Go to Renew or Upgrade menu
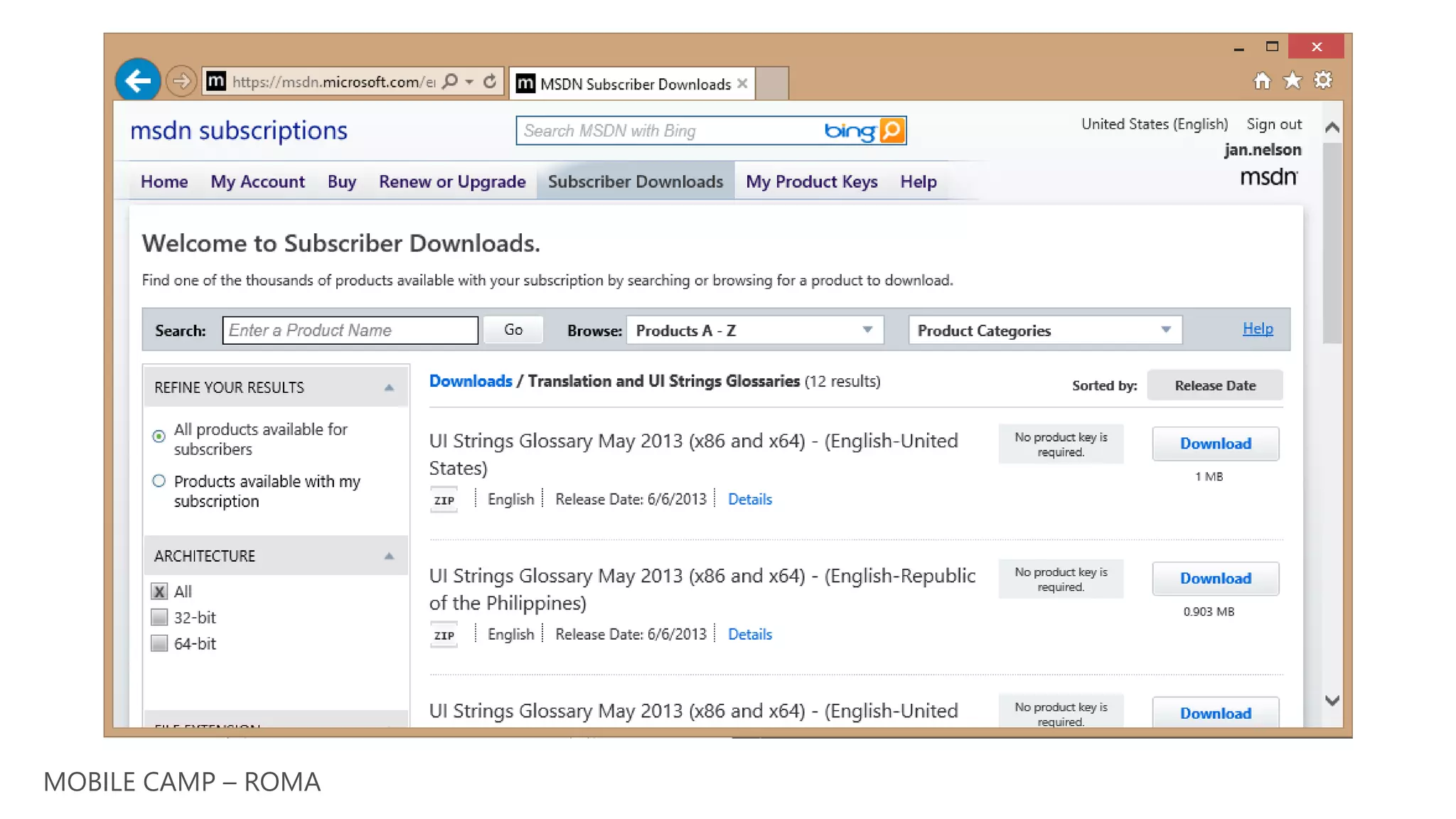Image resolution: width=1456 pixels, height=819 pixels. tap(452, 182)
